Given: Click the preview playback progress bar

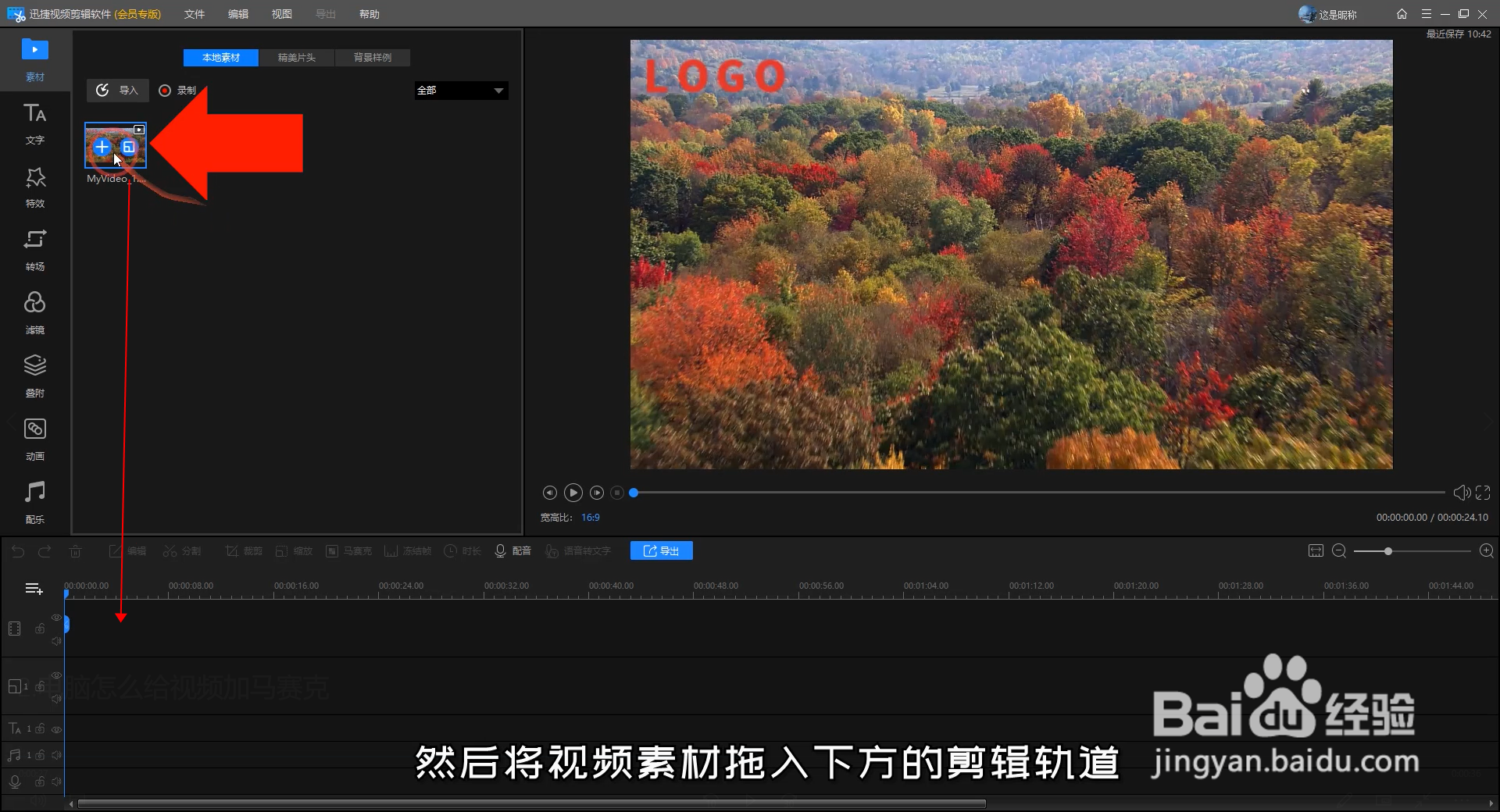Looking at the screenshot, I should (x=1039, y=493).
